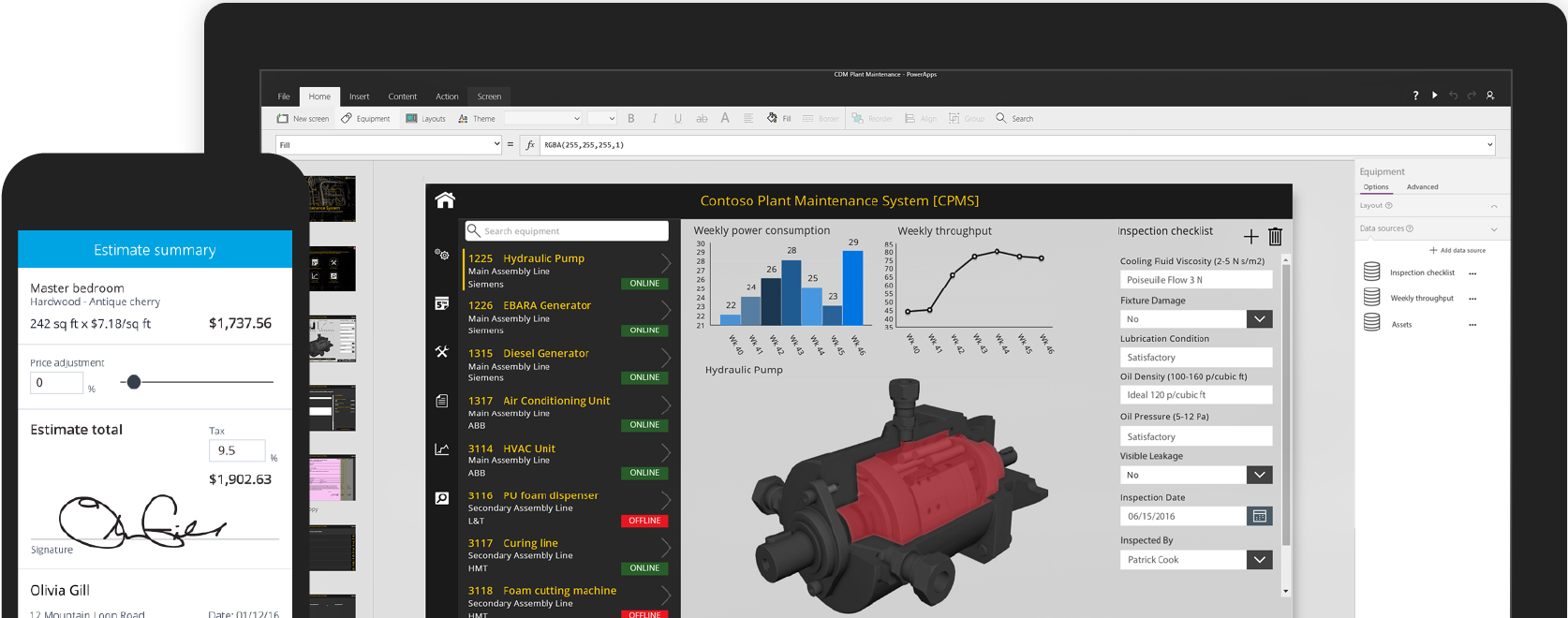Viewport: 1568px width, 618px height.
Task: Open the 1226 EBARA Generator row arrow
Action: point(666,310)
